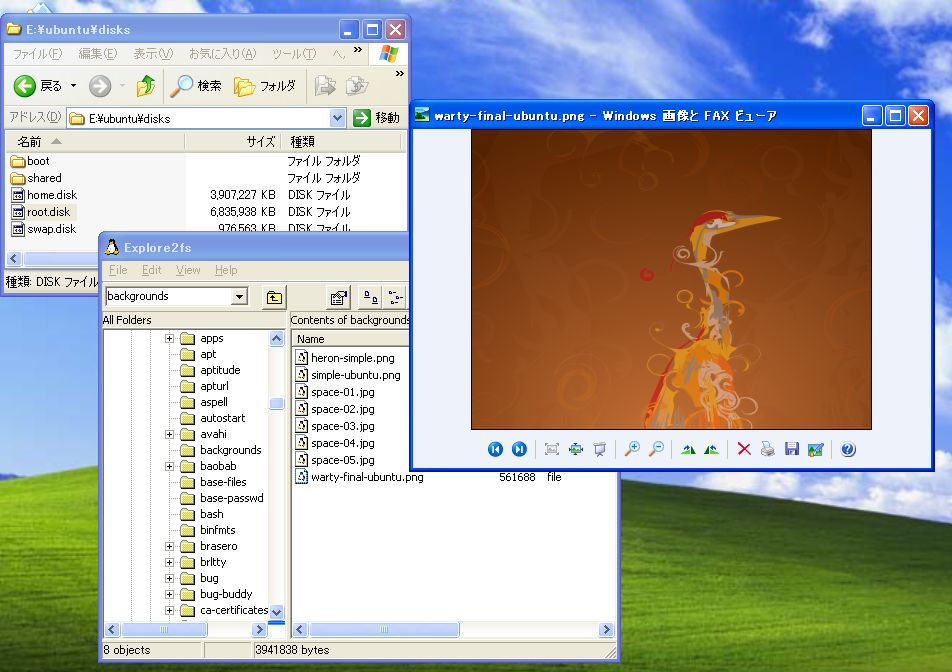Rotate the image counterclockwise
The image size is (952, 672).
pyautogui.click(x=712, y=449)
